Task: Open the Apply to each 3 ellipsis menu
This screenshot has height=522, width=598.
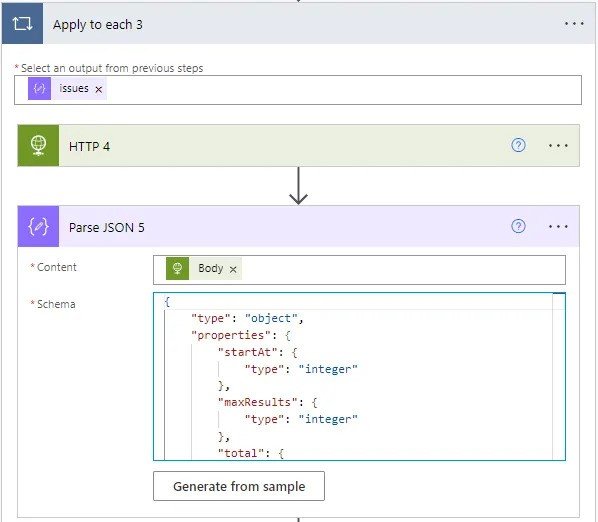Action: click(x=574, y=24)
